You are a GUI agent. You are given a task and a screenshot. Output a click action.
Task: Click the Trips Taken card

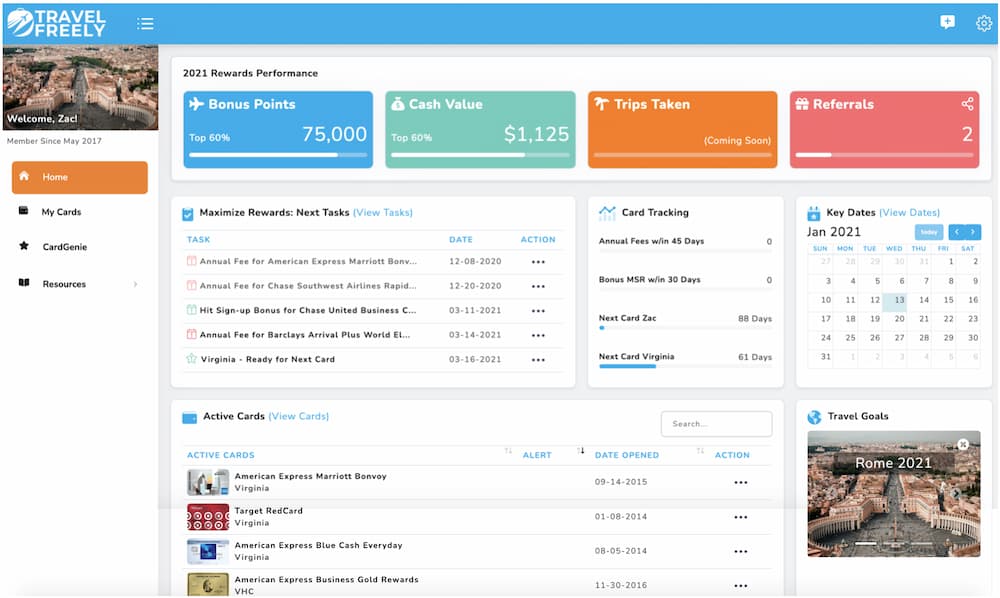click(x=682, y=129)
